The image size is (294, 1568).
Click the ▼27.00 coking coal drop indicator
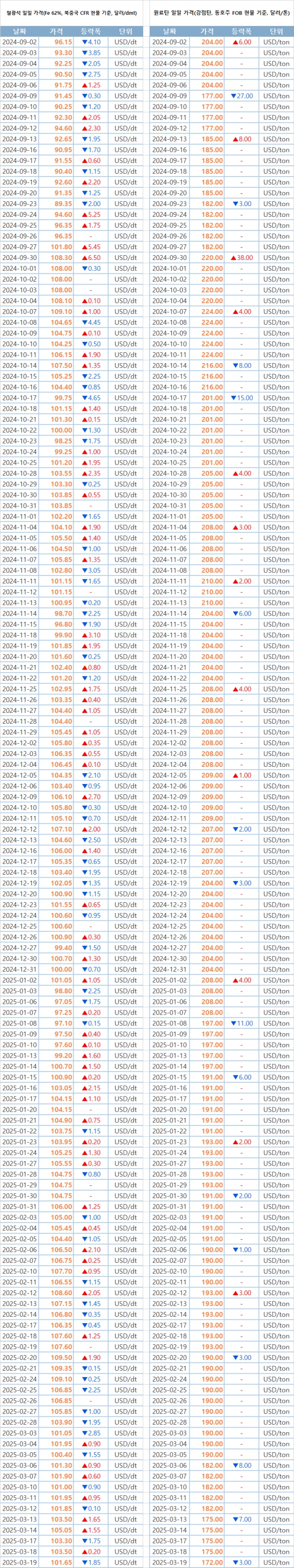pyautogui.click(x=242, y=96)
